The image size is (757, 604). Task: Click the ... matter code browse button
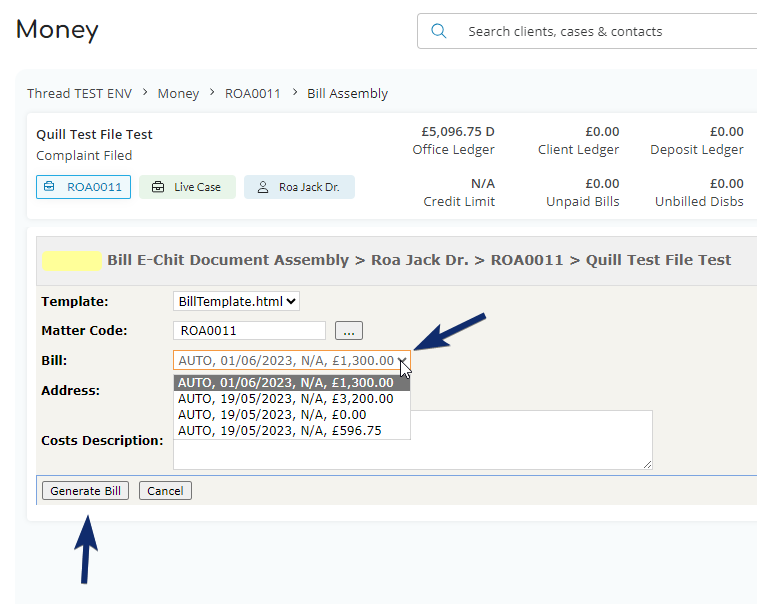pyautogui.click(x=349, y=331)
